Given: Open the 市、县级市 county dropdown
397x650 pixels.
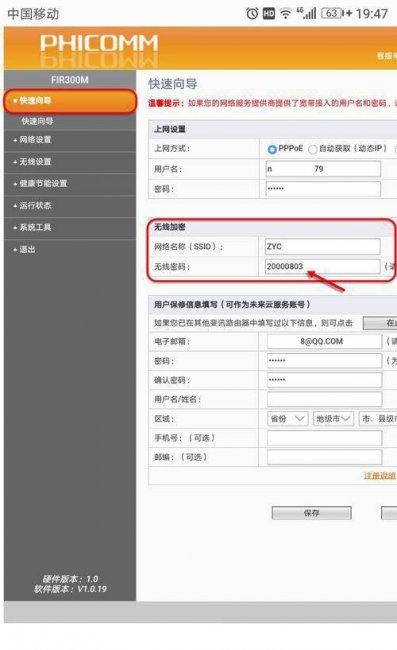Looking at the screenshot, I should pos(378,419).
